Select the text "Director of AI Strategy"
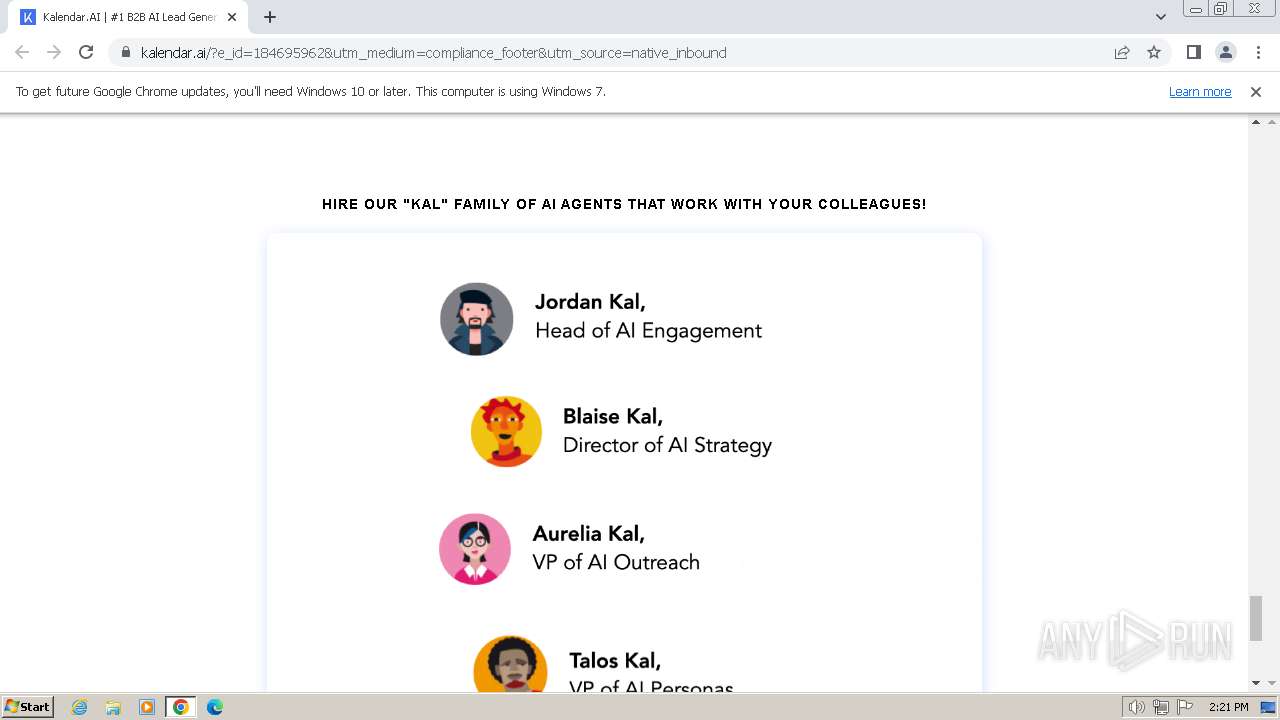Screen dimensions: 1280x720 [x=667, y=445]
